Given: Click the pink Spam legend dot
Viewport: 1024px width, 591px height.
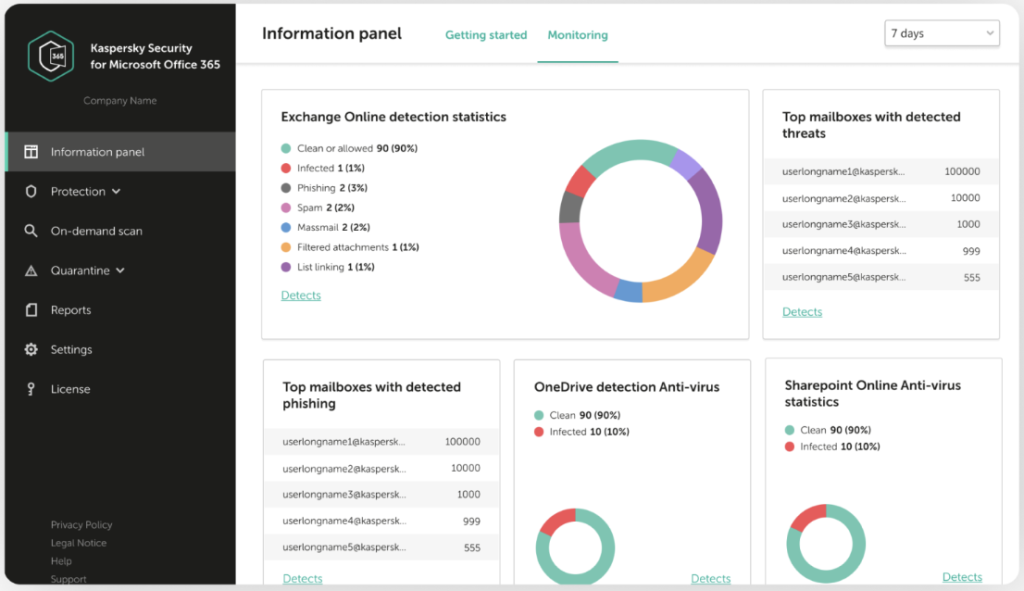Looking at the screenshot, I should (285, 208).
